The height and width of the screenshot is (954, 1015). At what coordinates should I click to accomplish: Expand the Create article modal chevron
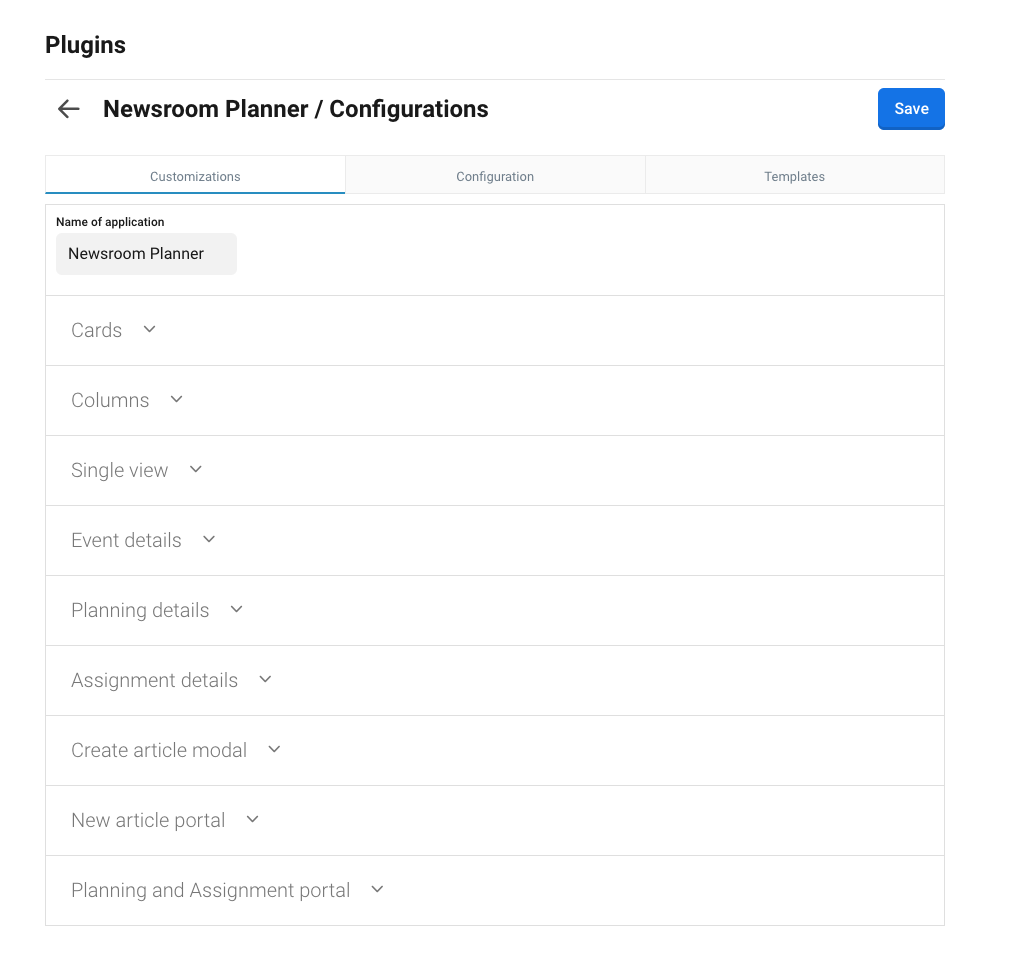[275, 749]
